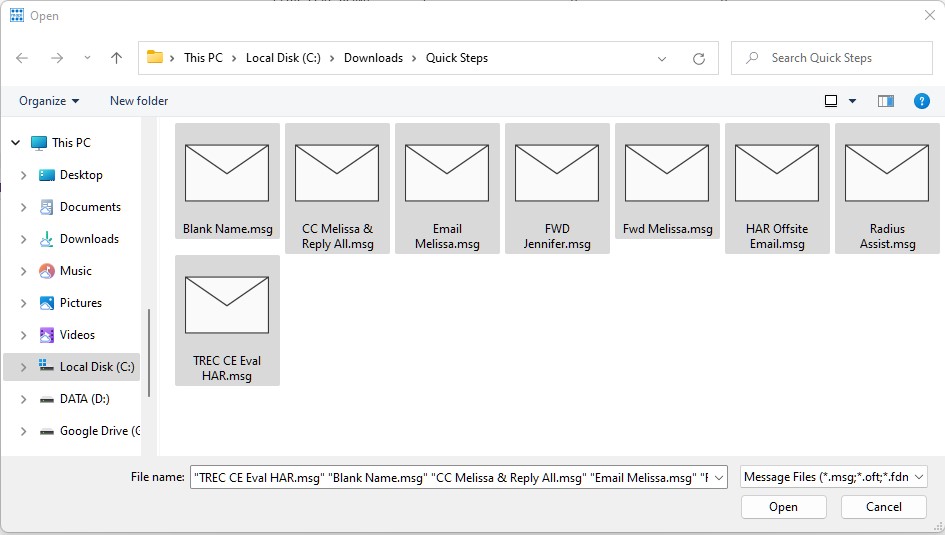Open the recent locations chevron

tap(87, 58)
